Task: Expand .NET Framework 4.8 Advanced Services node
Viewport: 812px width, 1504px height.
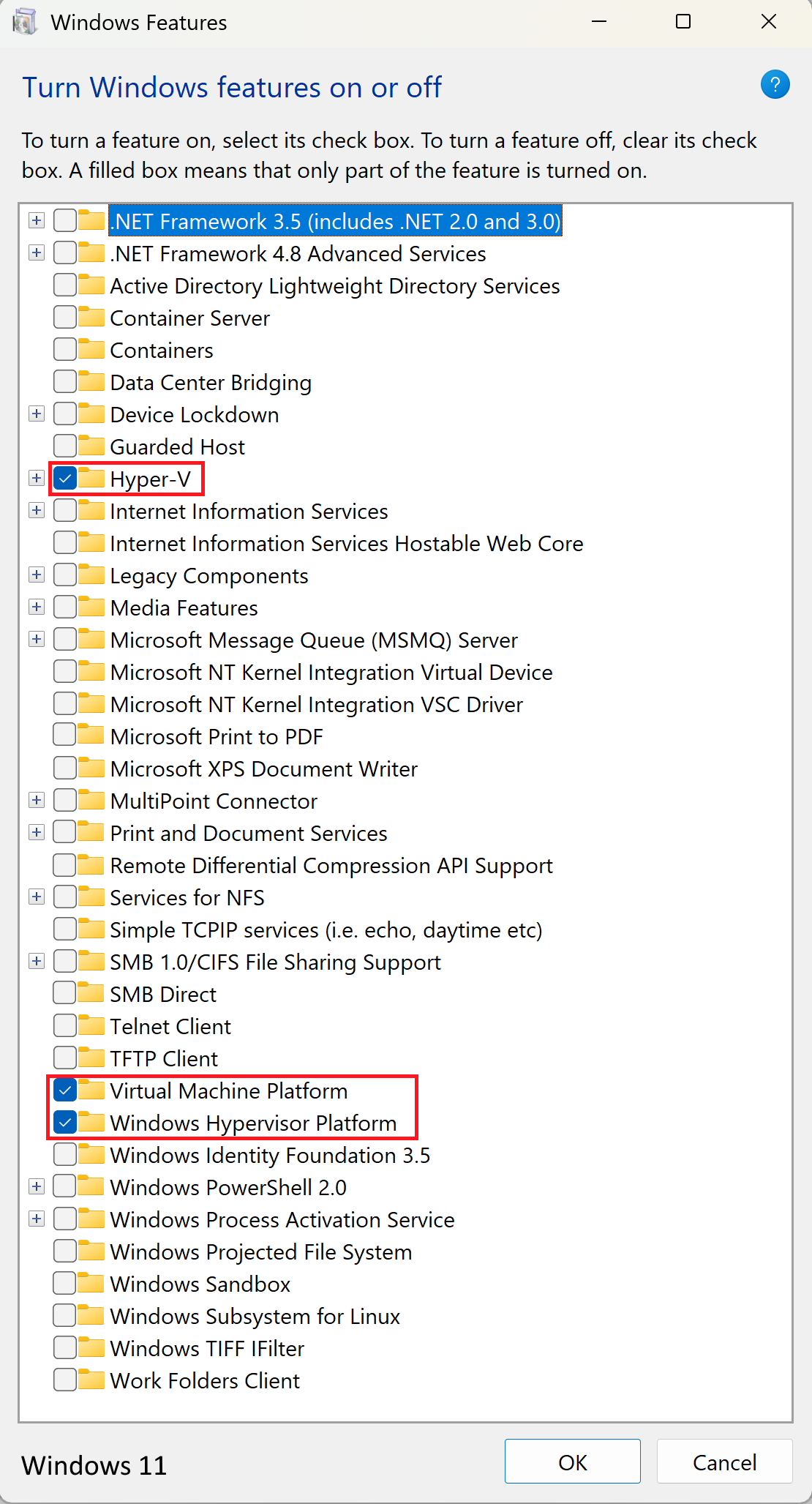Action: pyautogui.click(x=37, y=252)
